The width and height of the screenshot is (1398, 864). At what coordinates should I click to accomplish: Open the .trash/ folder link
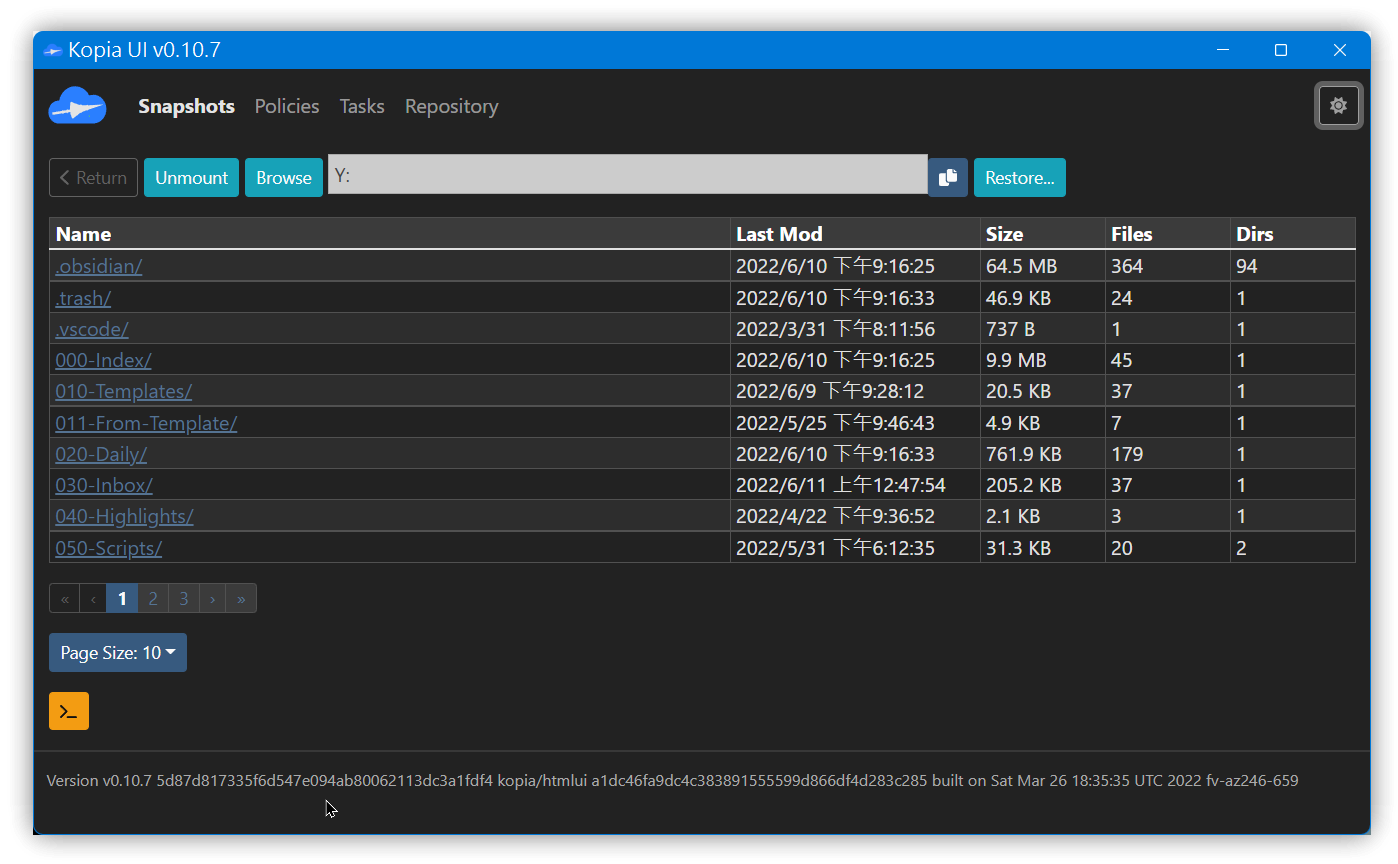[x=83, y=298]
